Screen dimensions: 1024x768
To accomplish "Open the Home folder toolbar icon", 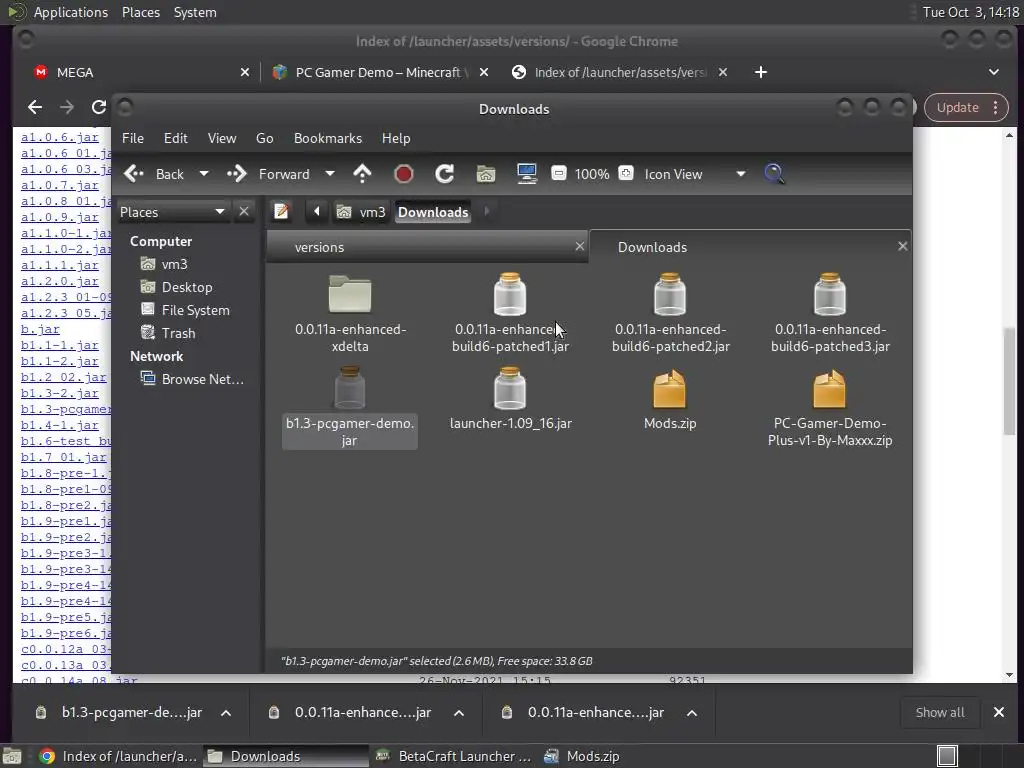I will 486,174.
